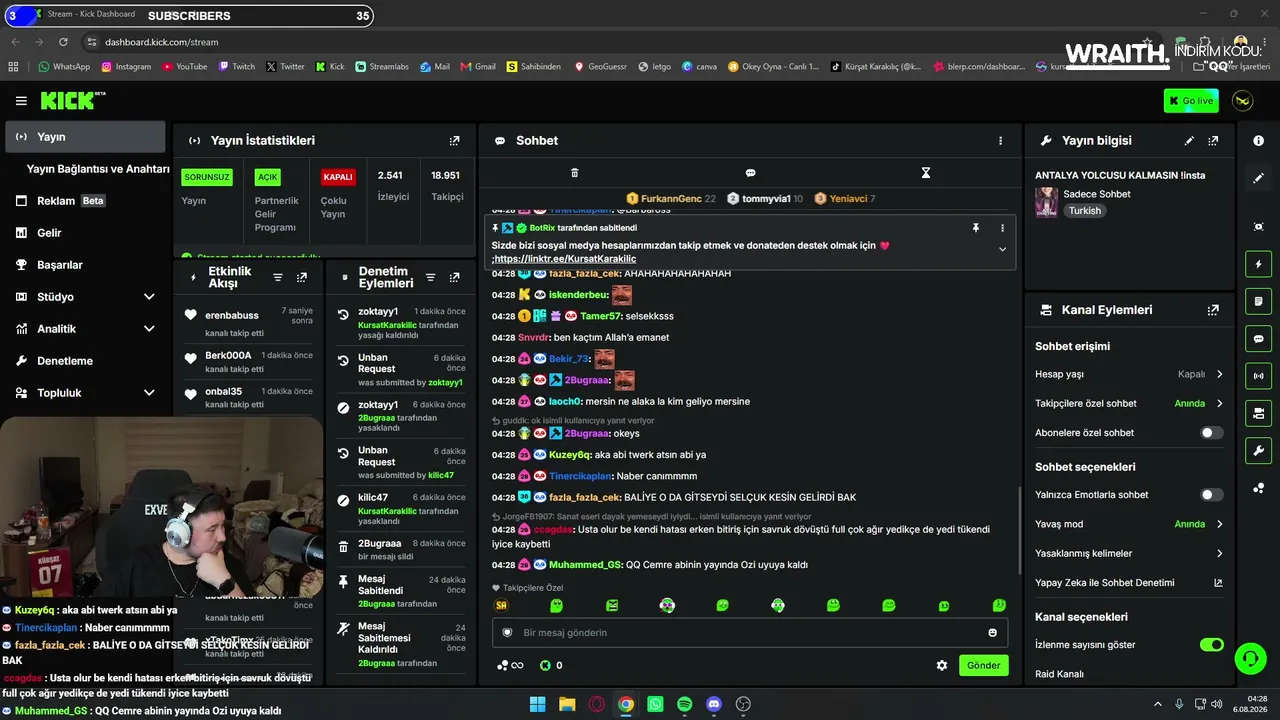Open Gelir sidebar item

tap(85, 233)
